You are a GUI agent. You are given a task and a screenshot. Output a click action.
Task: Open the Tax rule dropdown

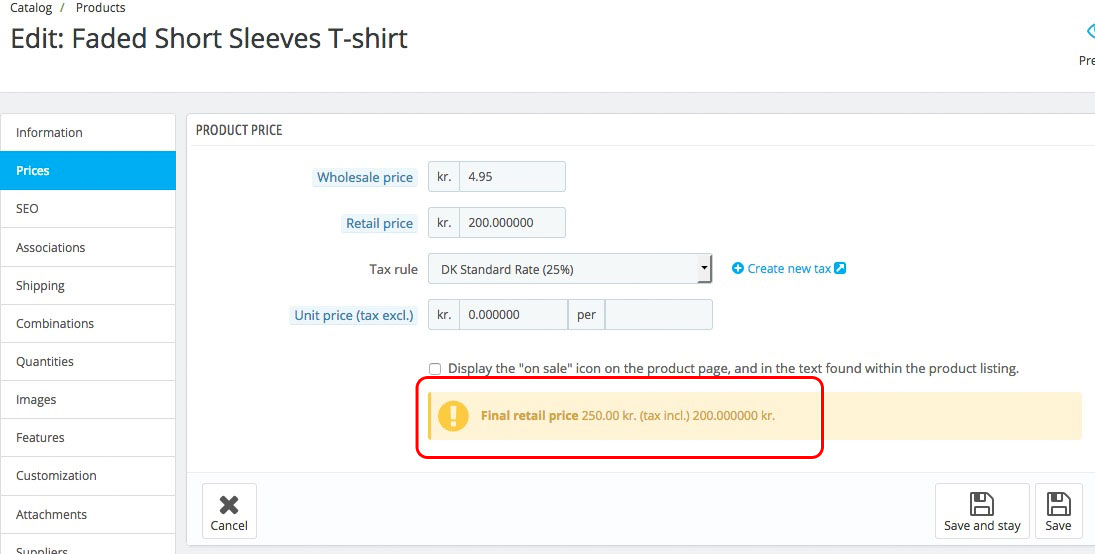[x=569, y=269]
